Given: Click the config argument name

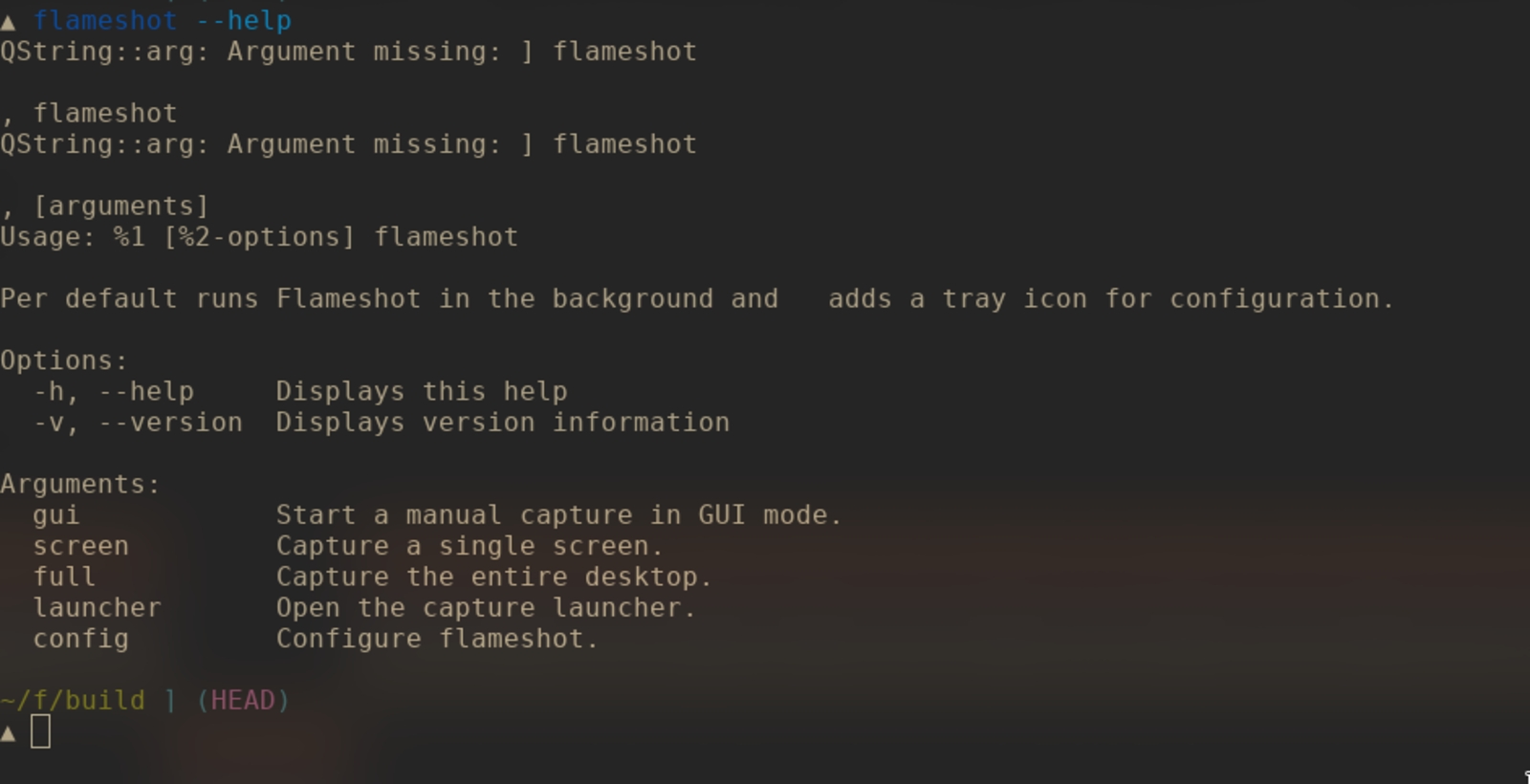Looking at the screenshot, I should [80, 639].
